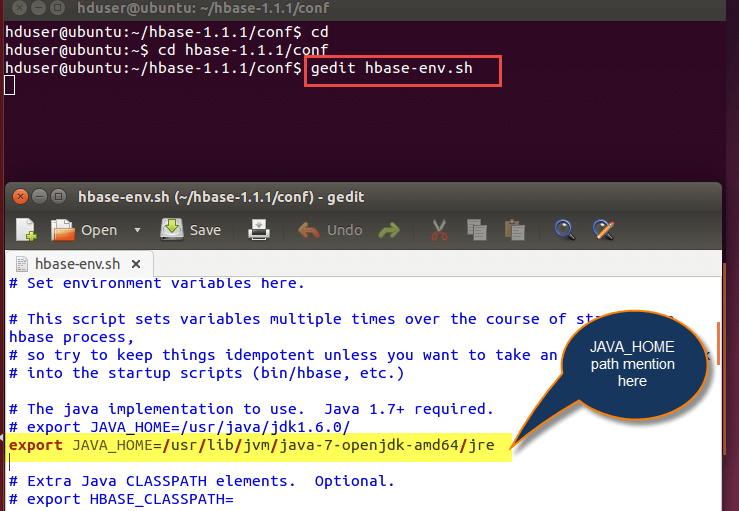Screen dimensions: 739x511
Task: Expand the Open recent files dropdown arrow
Action: pos(137,230)
